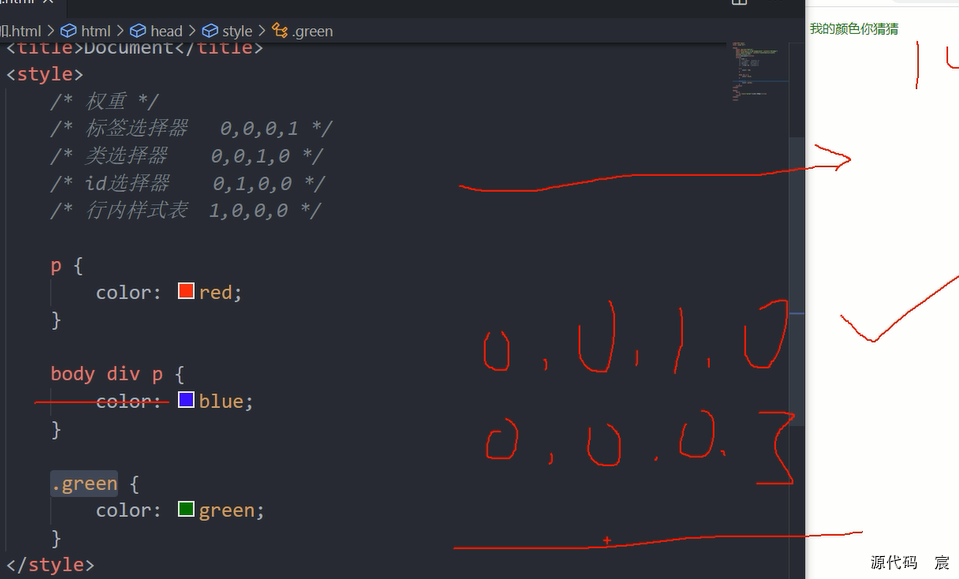
Task: Click browser text '我的颜色你猜猜'
Action: (x=854, y=29)
